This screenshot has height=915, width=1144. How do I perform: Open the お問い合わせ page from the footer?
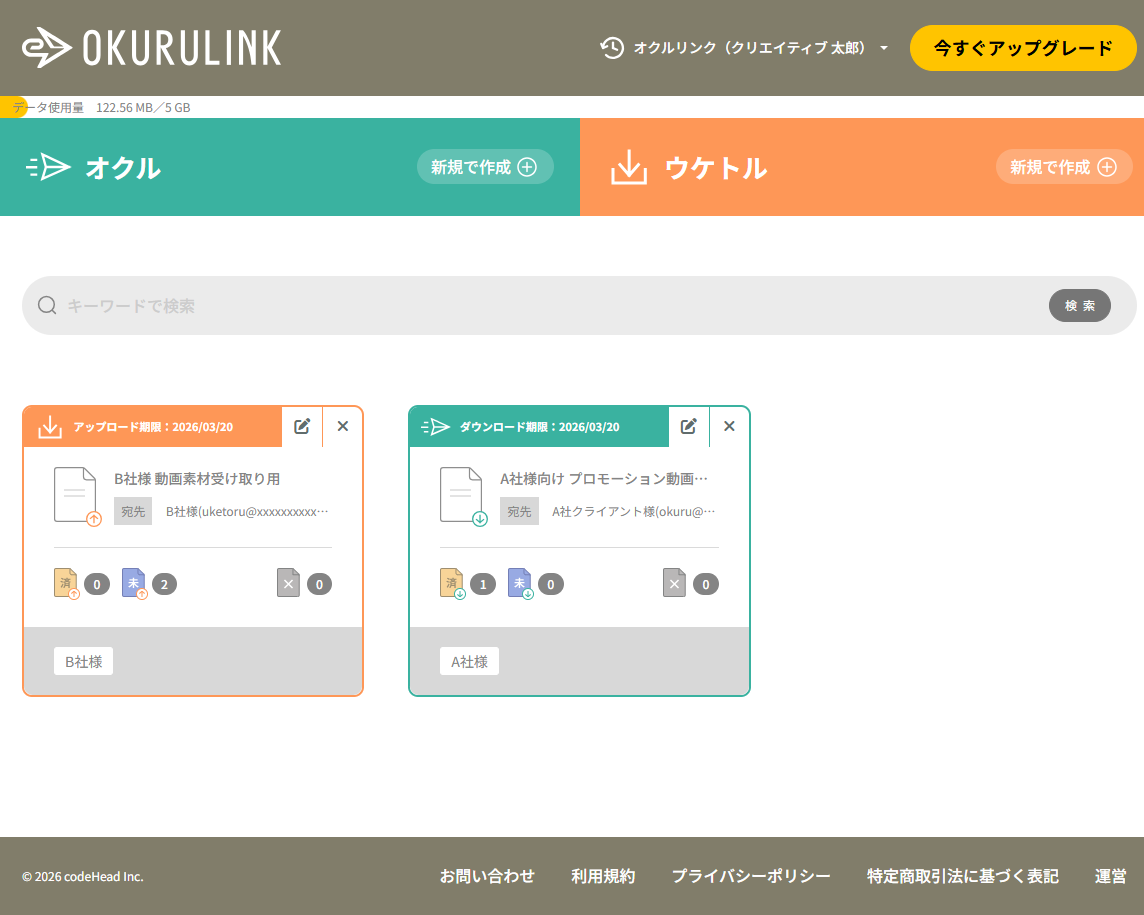(x=489, y=876)
